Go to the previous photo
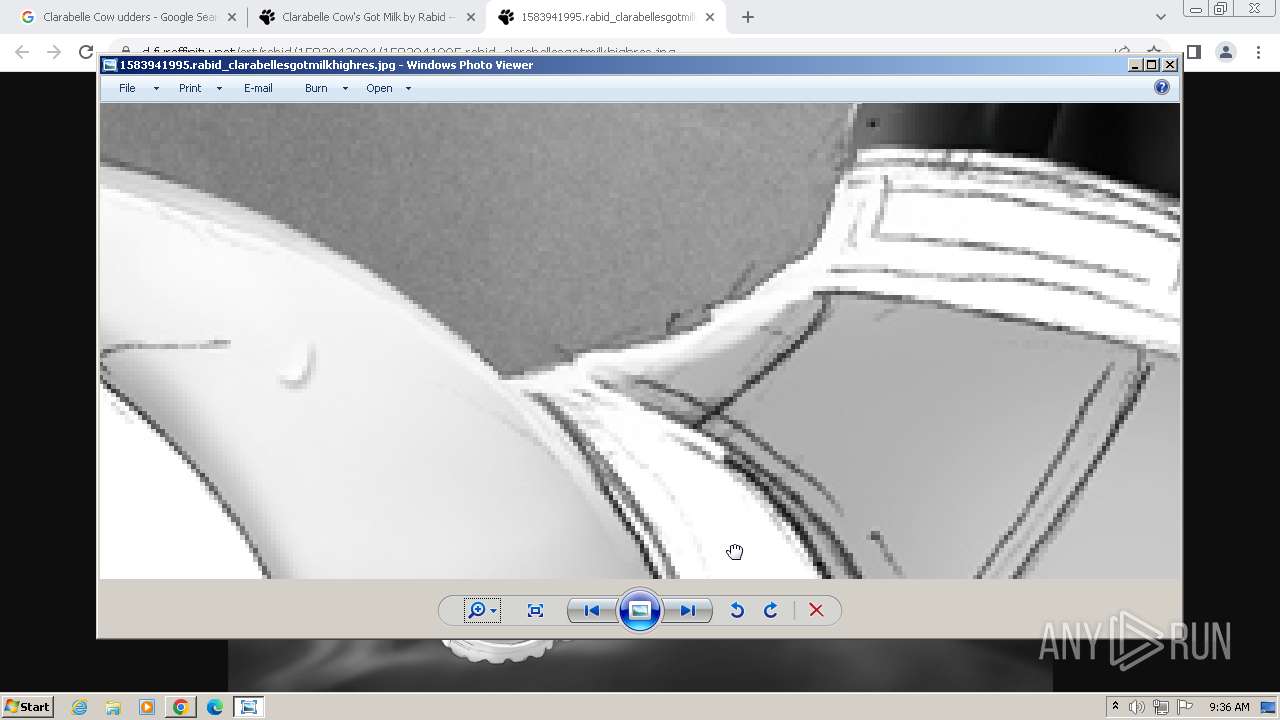This screenshot has width=1280, height=720. (x=591, y=610)
